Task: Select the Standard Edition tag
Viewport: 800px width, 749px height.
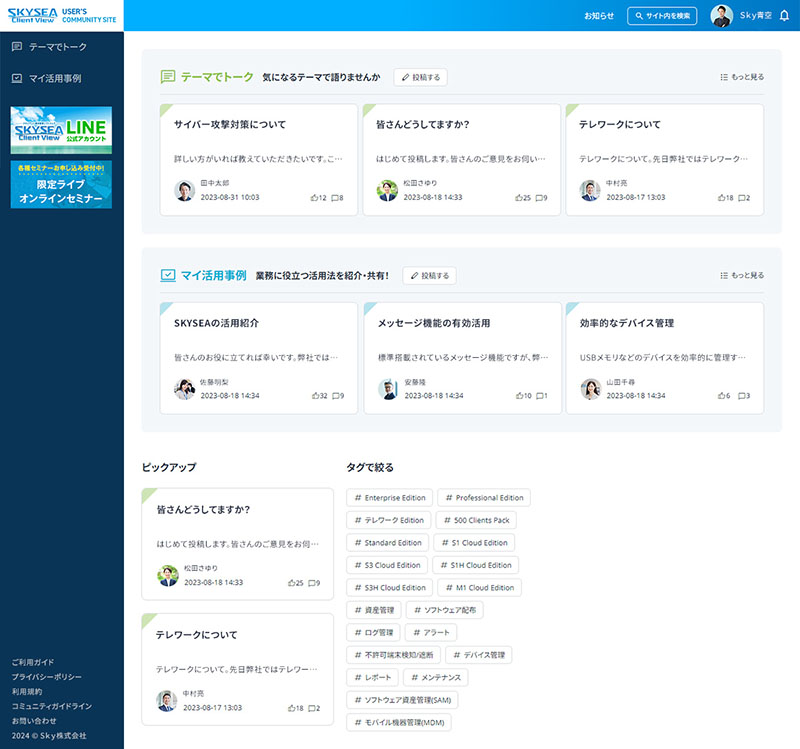Action: click(x=388, y=542)
